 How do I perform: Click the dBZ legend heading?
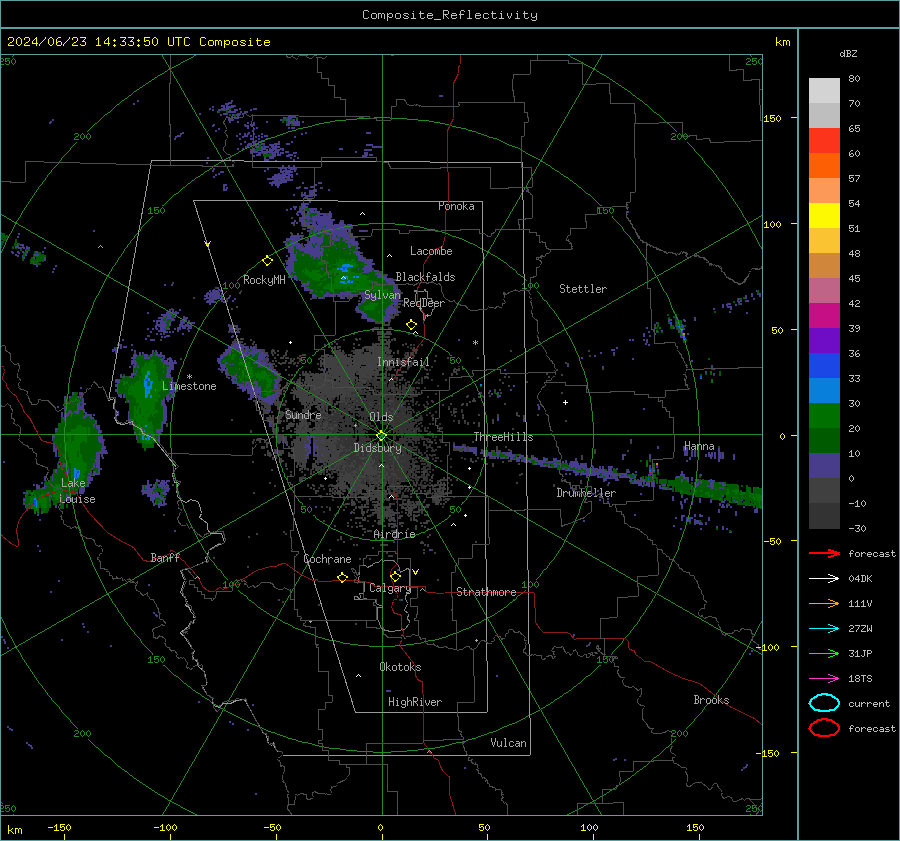(x=848, y=54)
